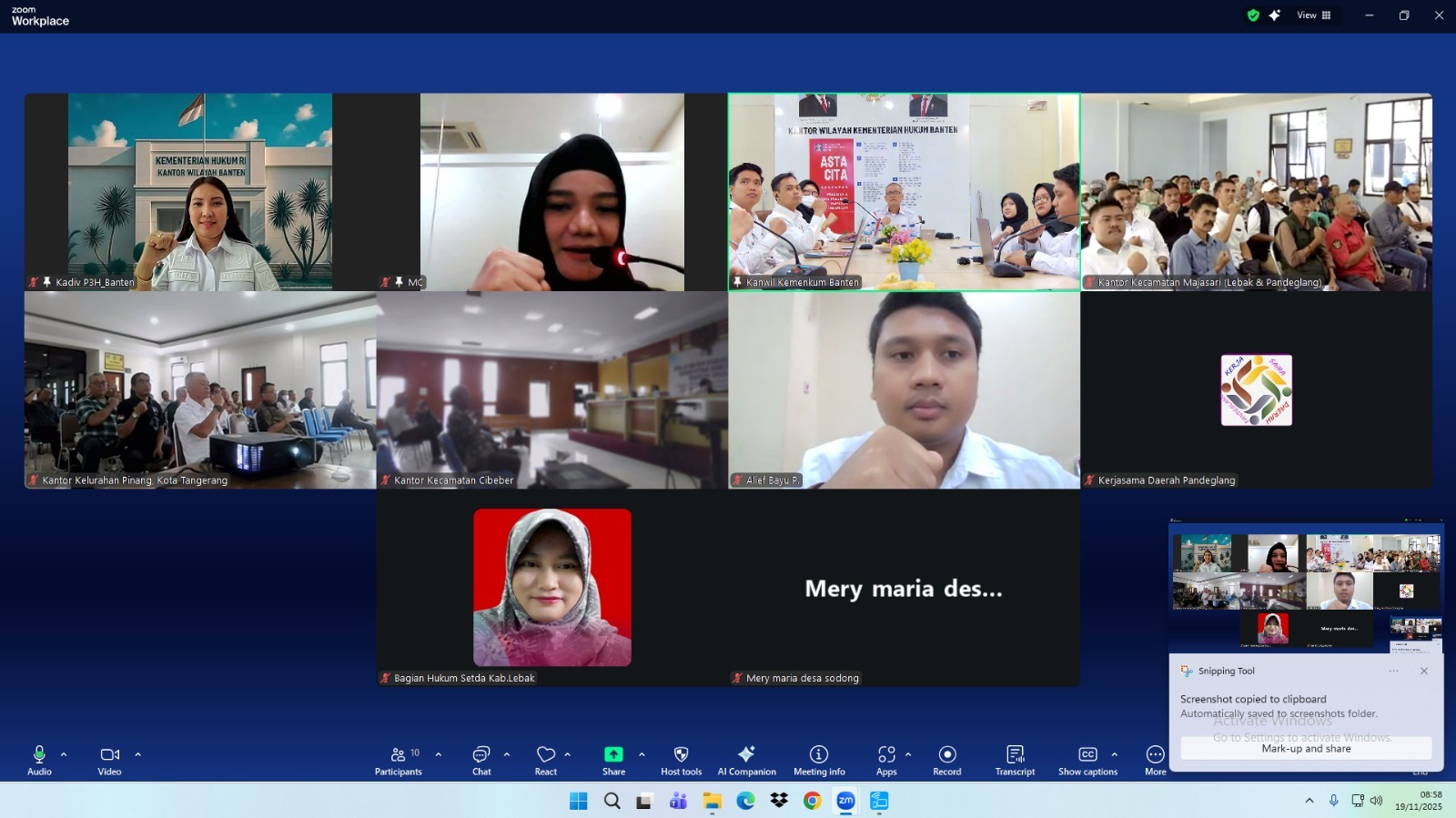Launch AI Companion
The width and height of the screenshot is (1456, 818).
click(746, 761)
